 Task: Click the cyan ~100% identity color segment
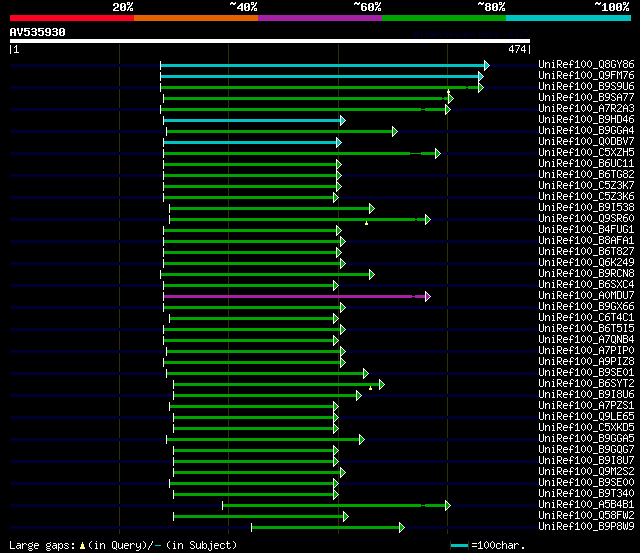coord(568,18)
